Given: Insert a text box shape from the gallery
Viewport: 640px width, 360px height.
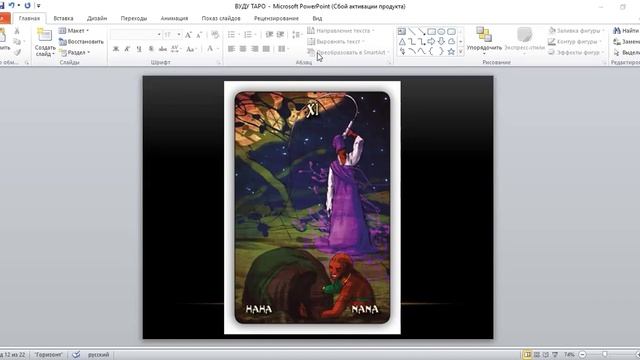Looking at the screenshot, I should (x=402, y=31).
